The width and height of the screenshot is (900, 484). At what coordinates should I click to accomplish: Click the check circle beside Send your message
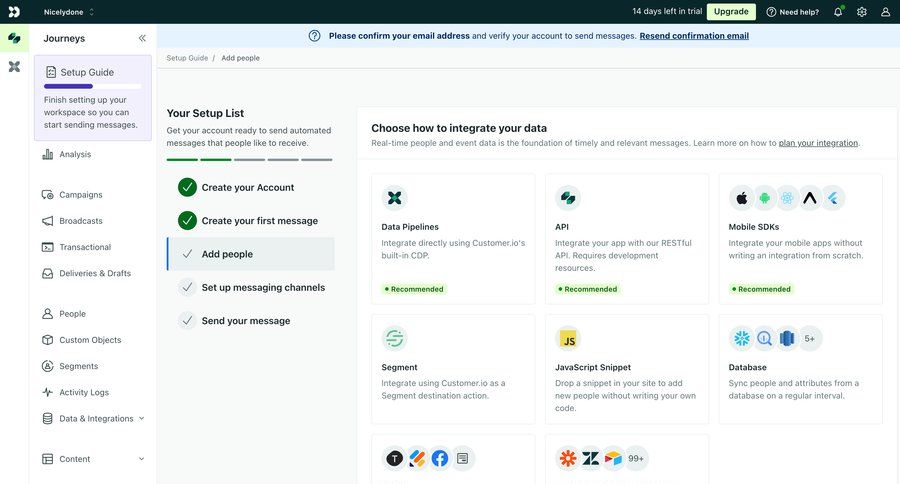click(187, 320)
